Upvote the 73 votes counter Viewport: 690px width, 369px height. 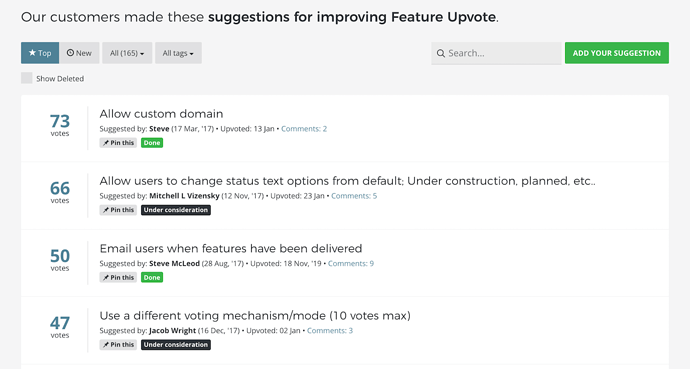click(x=60, y=125)
